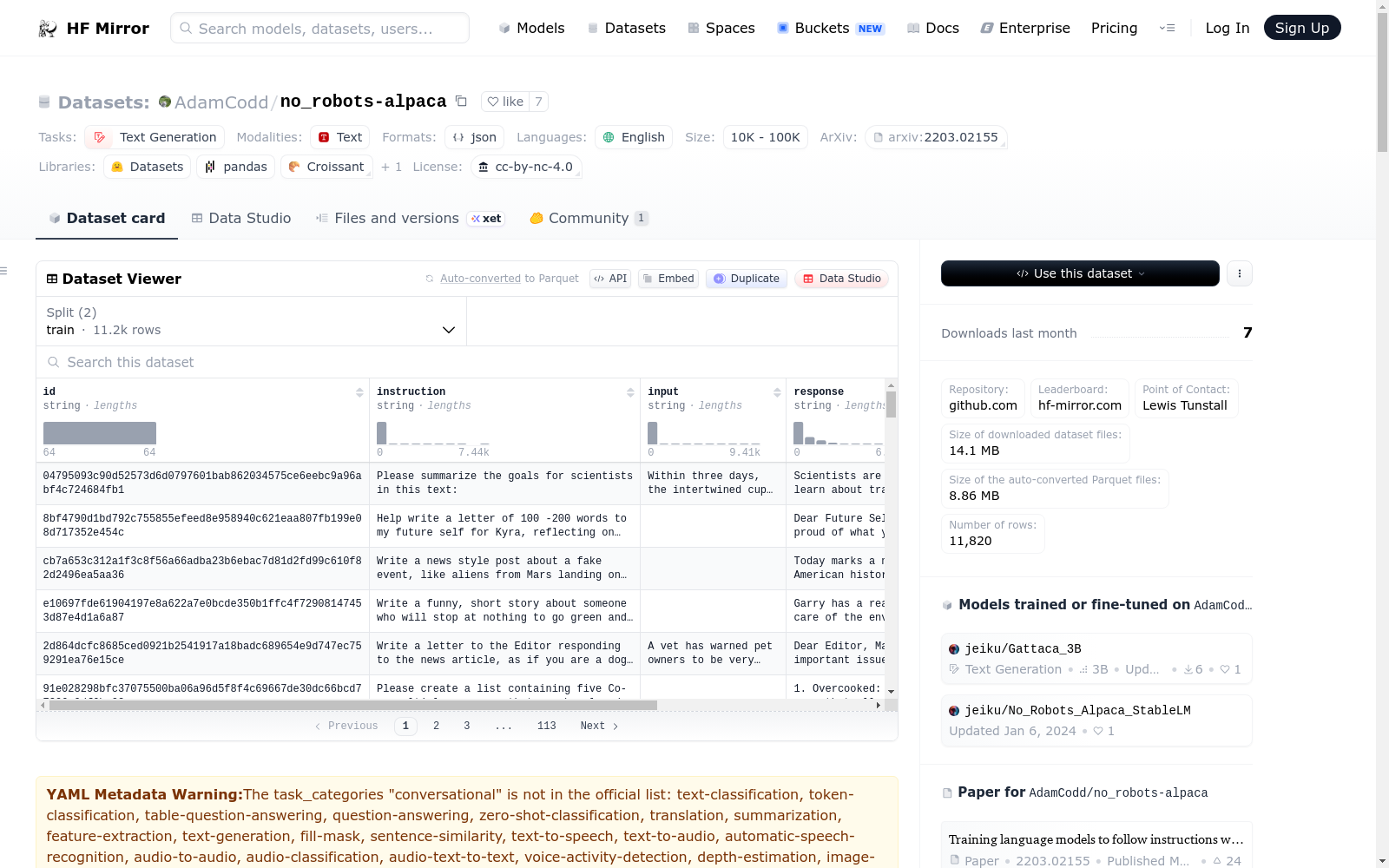Open Data Studio from the viewer header
The image size is (1389, 868).
click(x=841, y=279)
